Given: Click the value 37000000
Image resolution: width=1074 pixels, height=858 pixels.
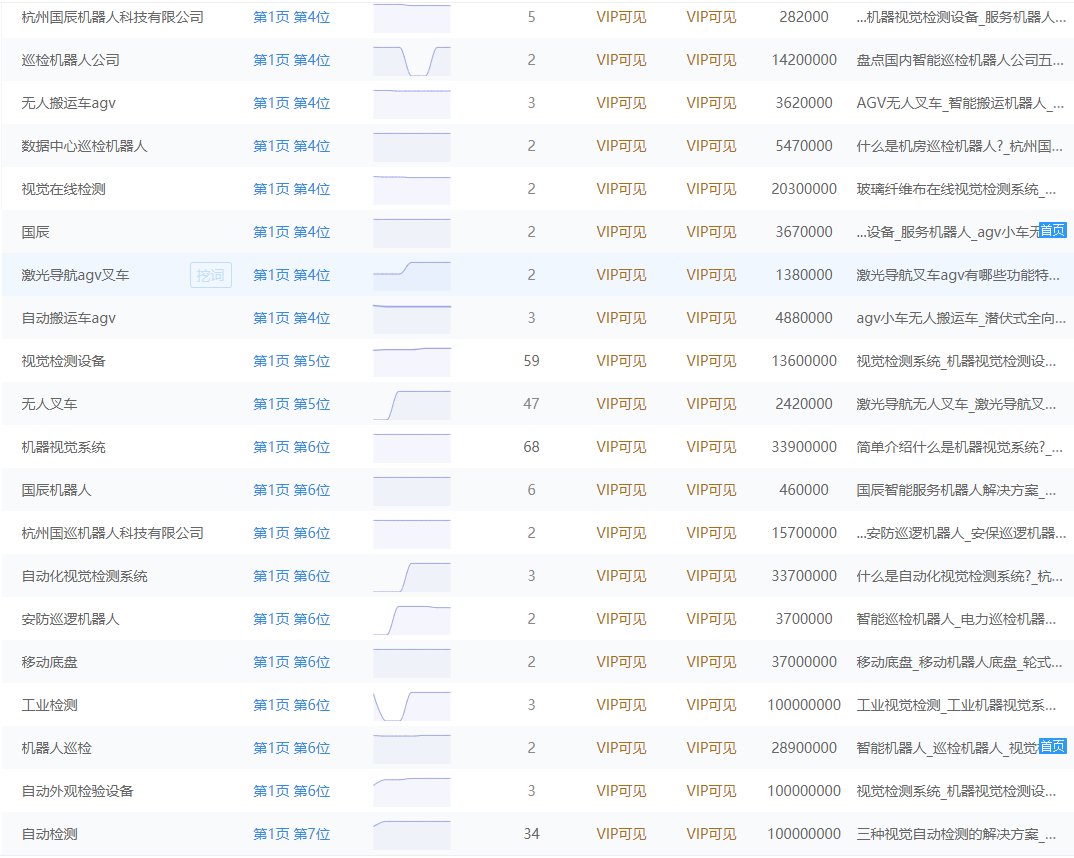Looking at the screenshot, I should (x=804, y=662).
